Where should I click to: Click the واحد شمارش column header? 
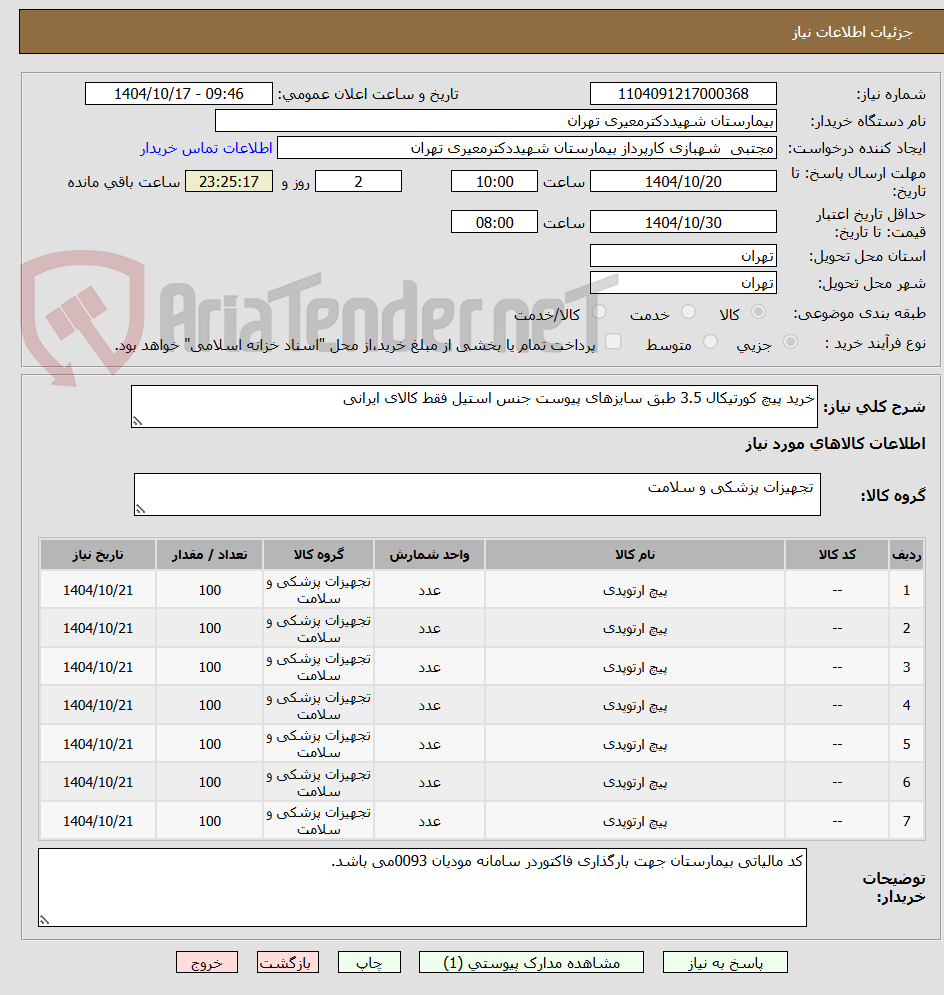pyautogui.click(x=429, y=555)
